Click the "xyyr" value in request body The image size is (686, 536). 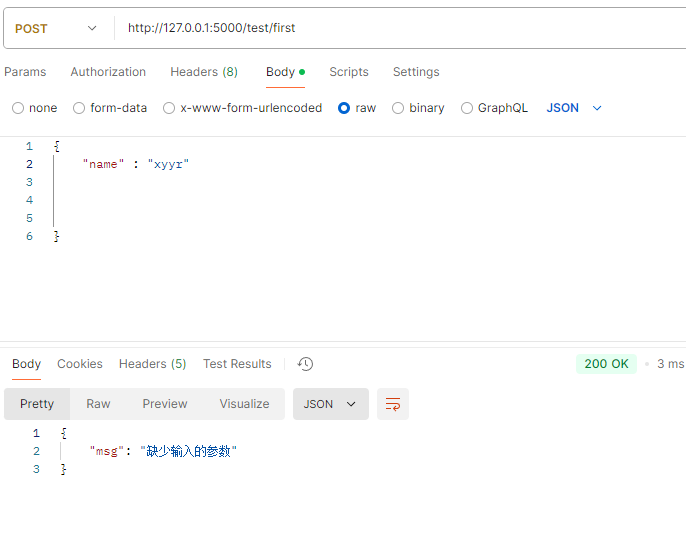[168, 165]
